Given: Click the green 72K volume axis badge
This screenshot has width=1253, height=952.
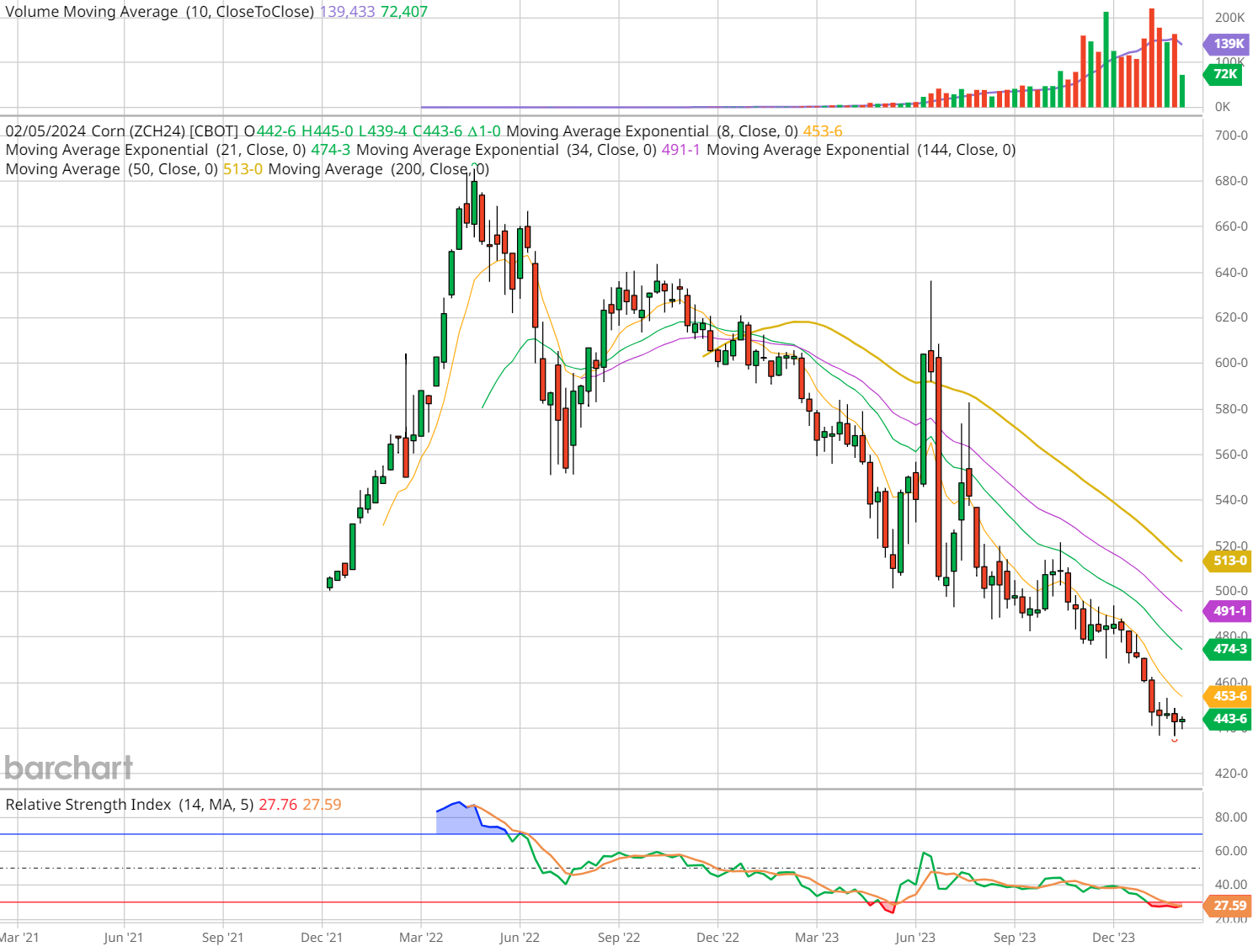Looking at the screenshot, I should click(1224, 74).
